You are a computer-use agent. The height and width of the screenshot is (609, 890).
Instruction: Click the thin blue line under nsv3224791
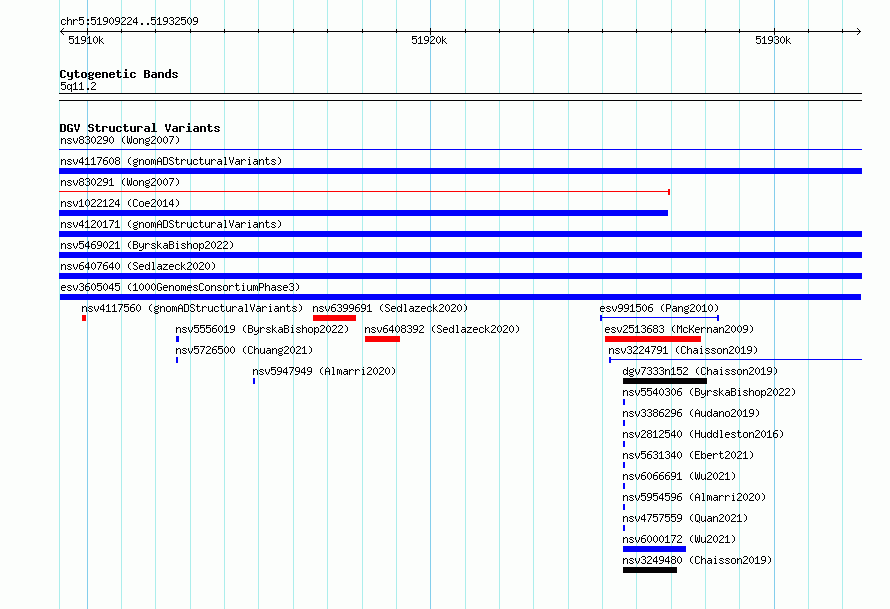click(736, 360)
